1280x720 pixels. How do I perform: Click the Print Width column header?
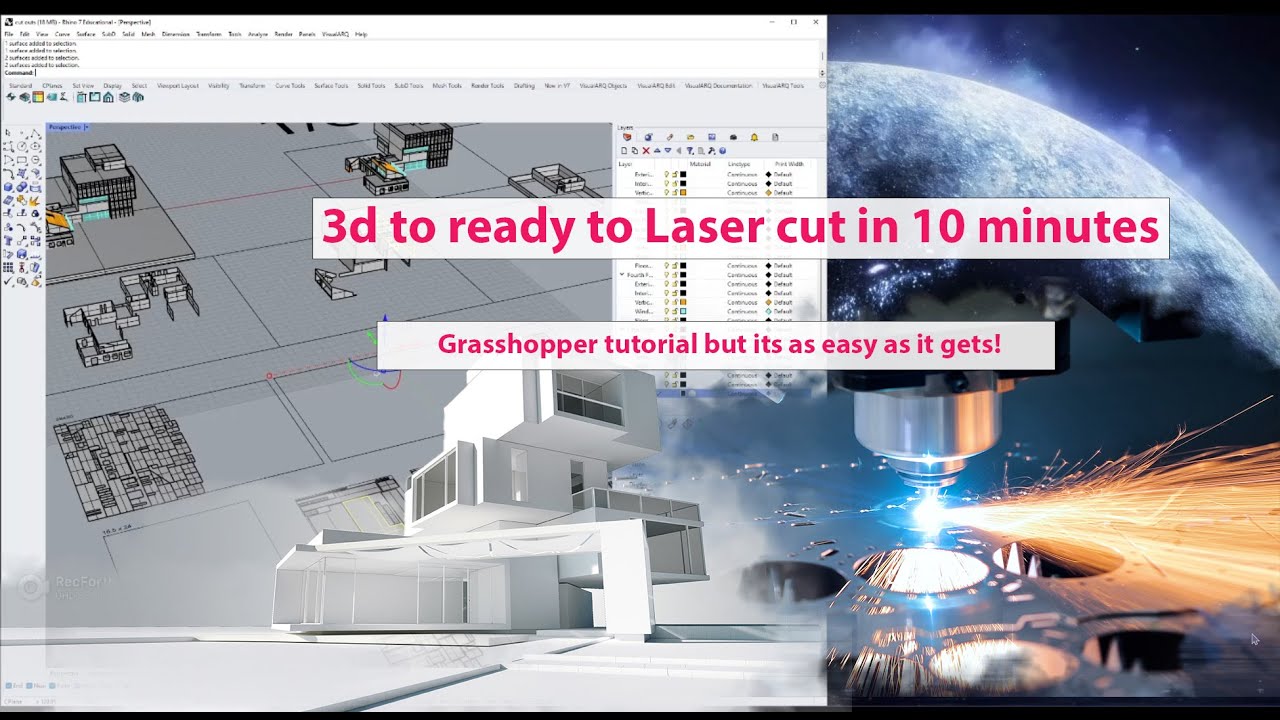point(789,164)
